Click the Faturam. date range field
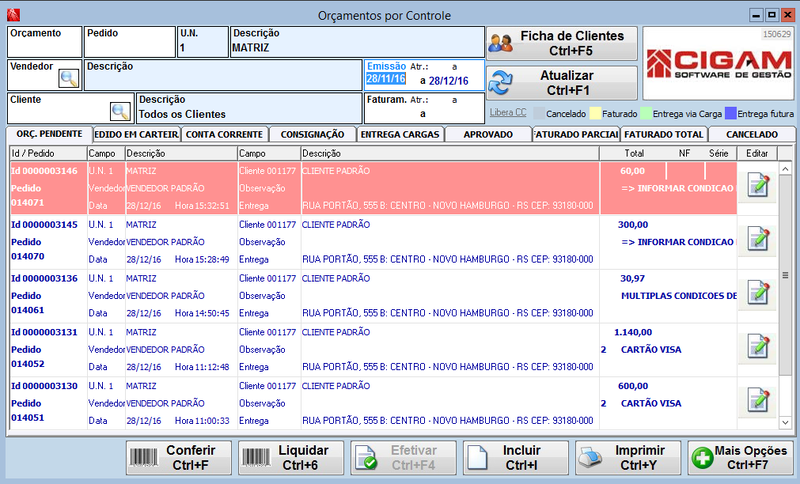The height and width of the screenshot is (484, 800). 424,108
